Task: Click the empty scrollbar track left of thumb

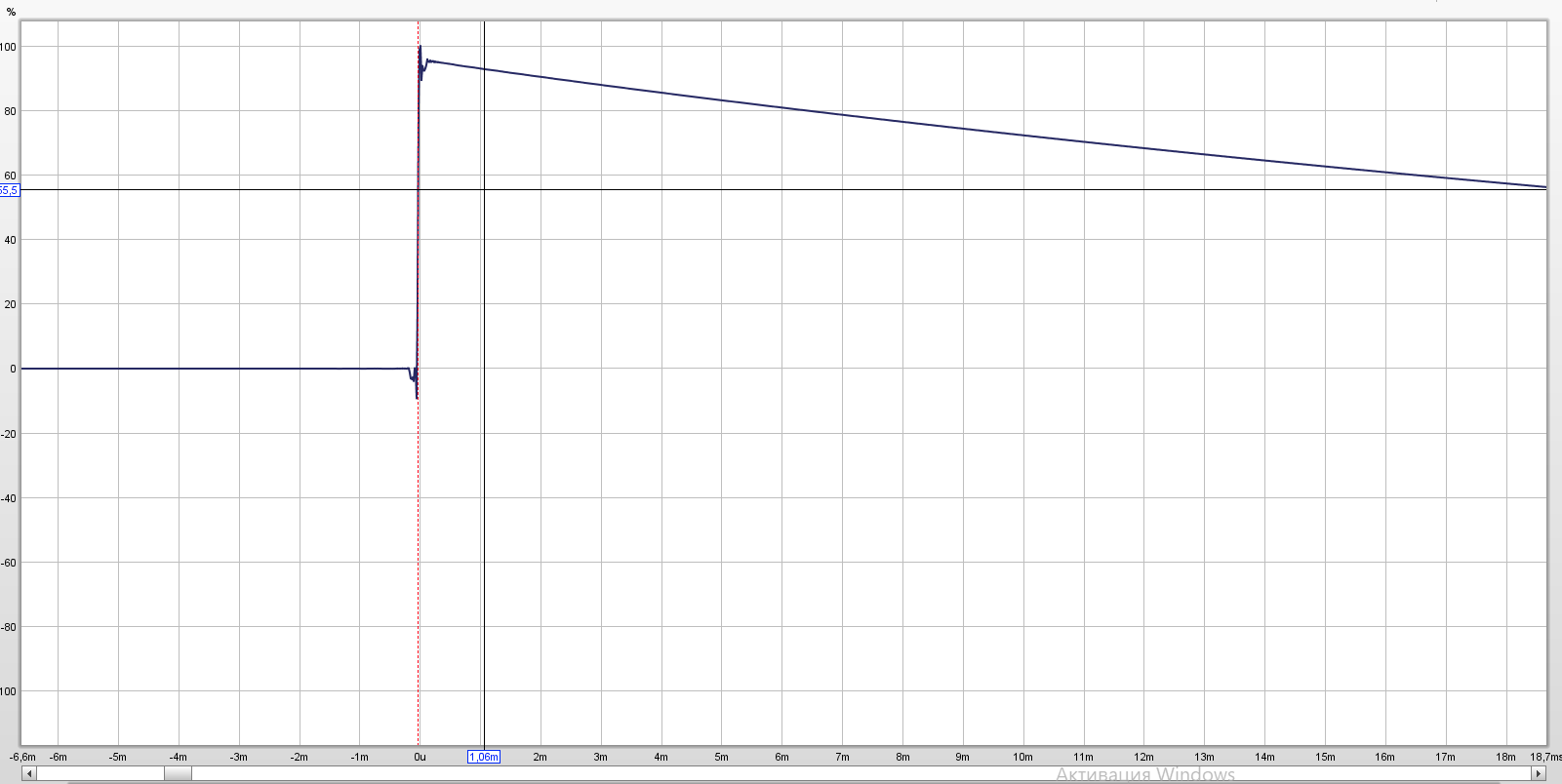Action: pyautogui.click(x=100, y=773)
